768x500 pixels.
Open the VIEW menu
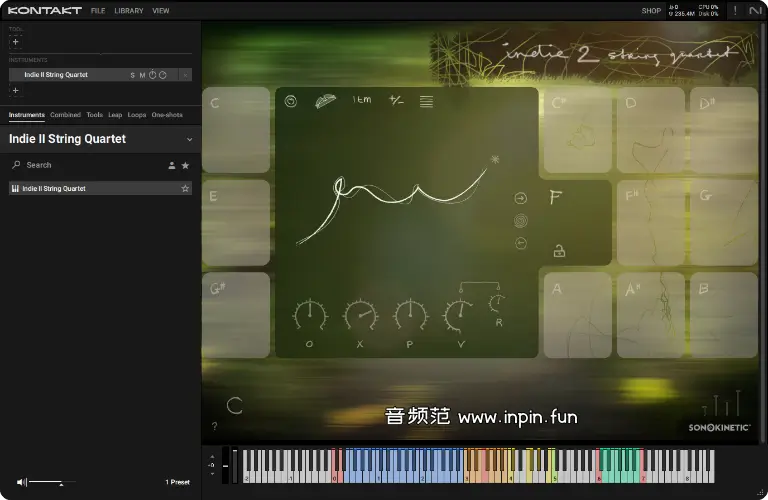[161, 10]
